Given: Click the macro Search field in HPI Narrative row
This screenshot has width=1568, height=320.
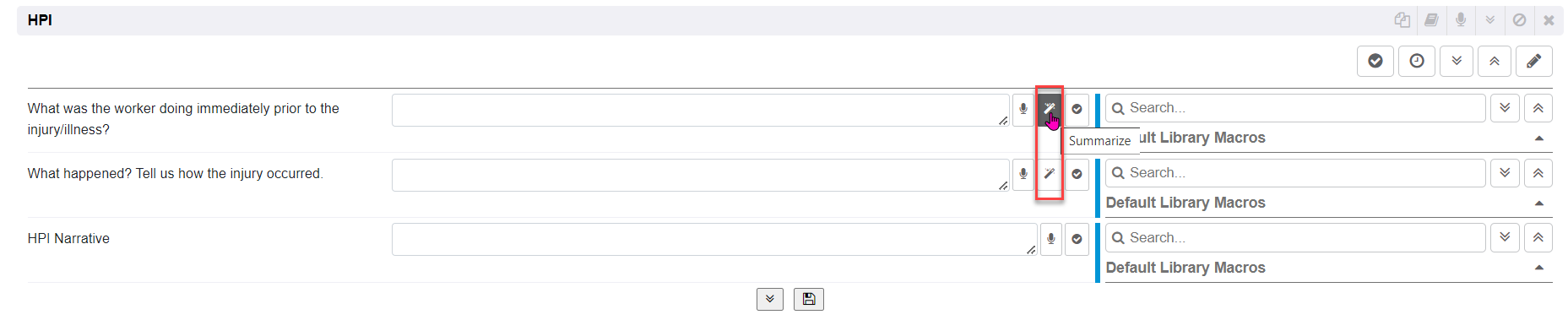Looking at the screenshot, I should (x=1295, y=238).
